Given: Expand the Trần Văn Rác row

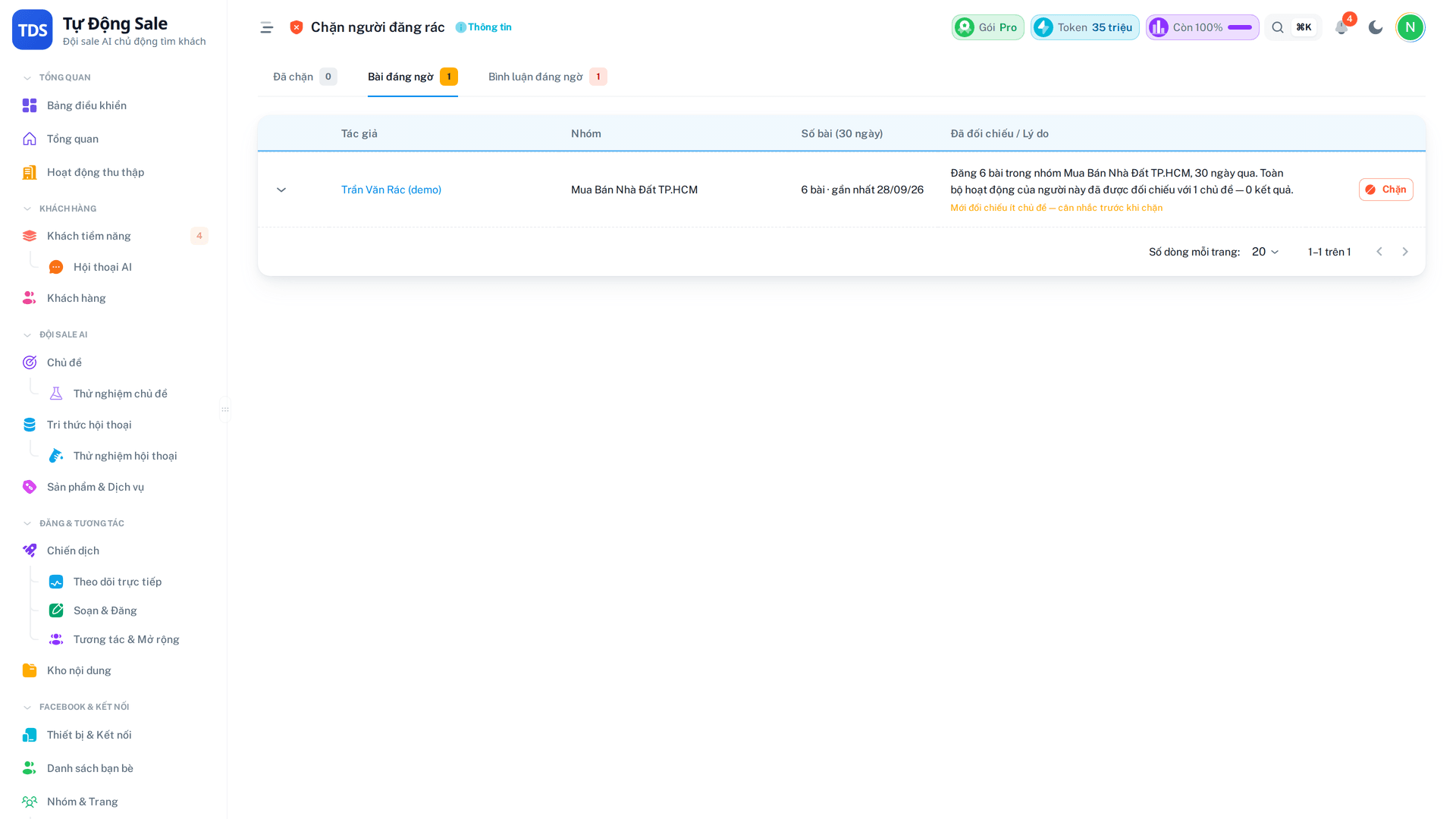Looking at the screenshot, I should [x=281, y=190].
